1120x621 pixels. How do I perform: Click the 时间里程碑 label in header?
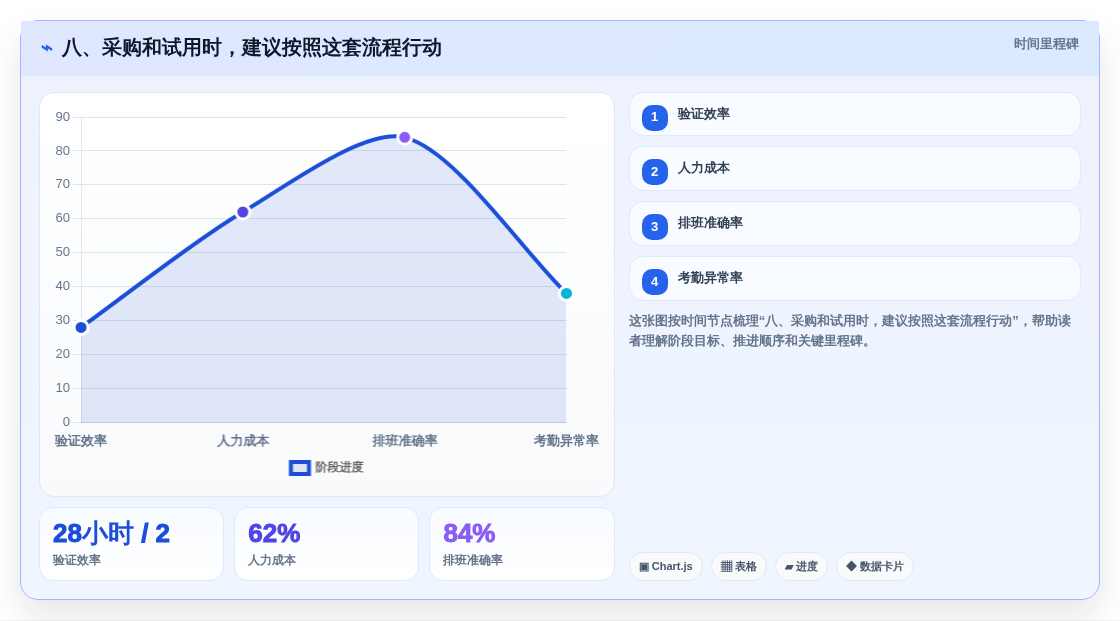[x=1046, y=44]
